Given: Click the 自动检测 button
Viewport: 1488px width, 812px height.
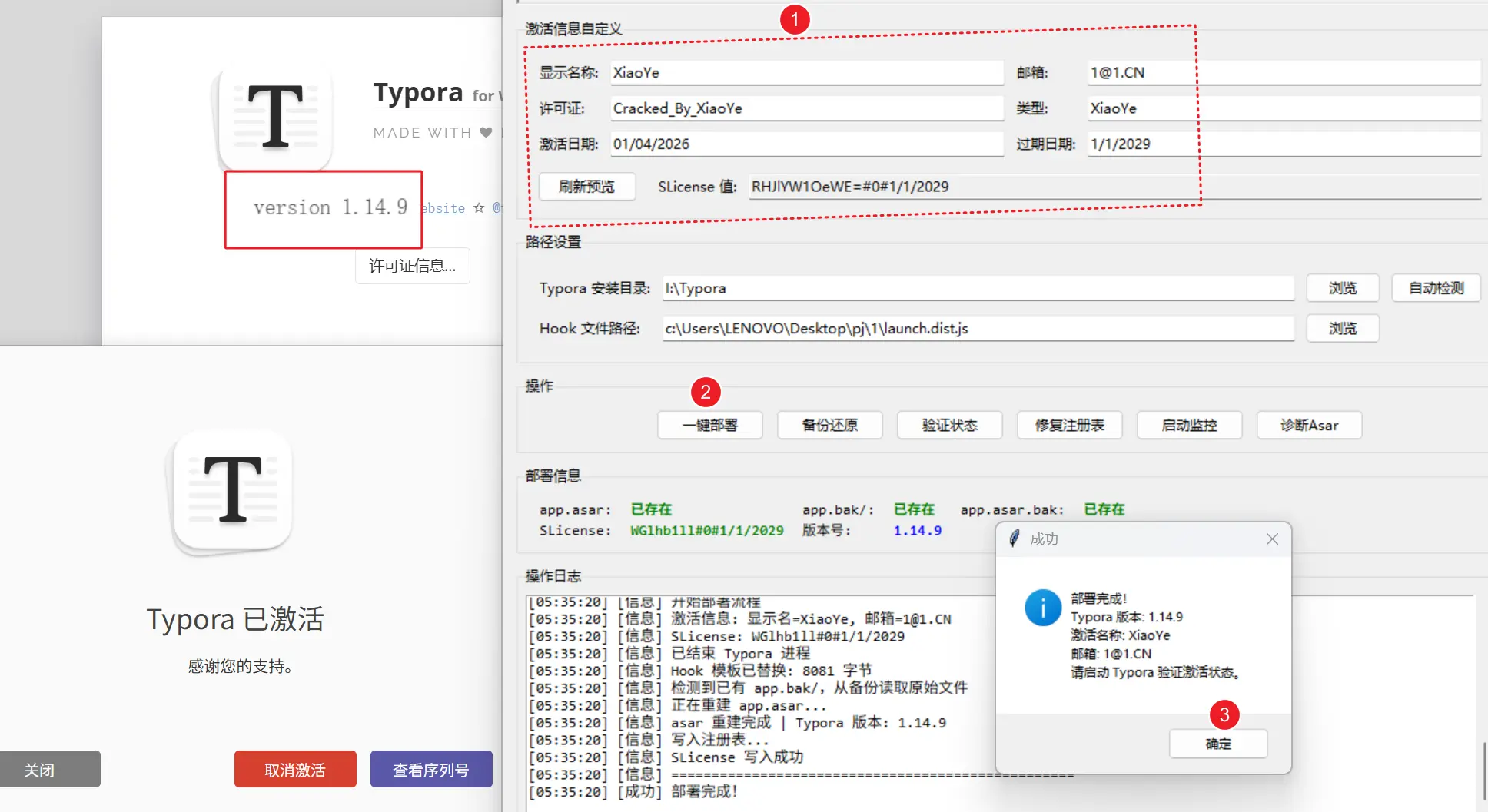Looking at the screenshot, I should pos(1436,288).
